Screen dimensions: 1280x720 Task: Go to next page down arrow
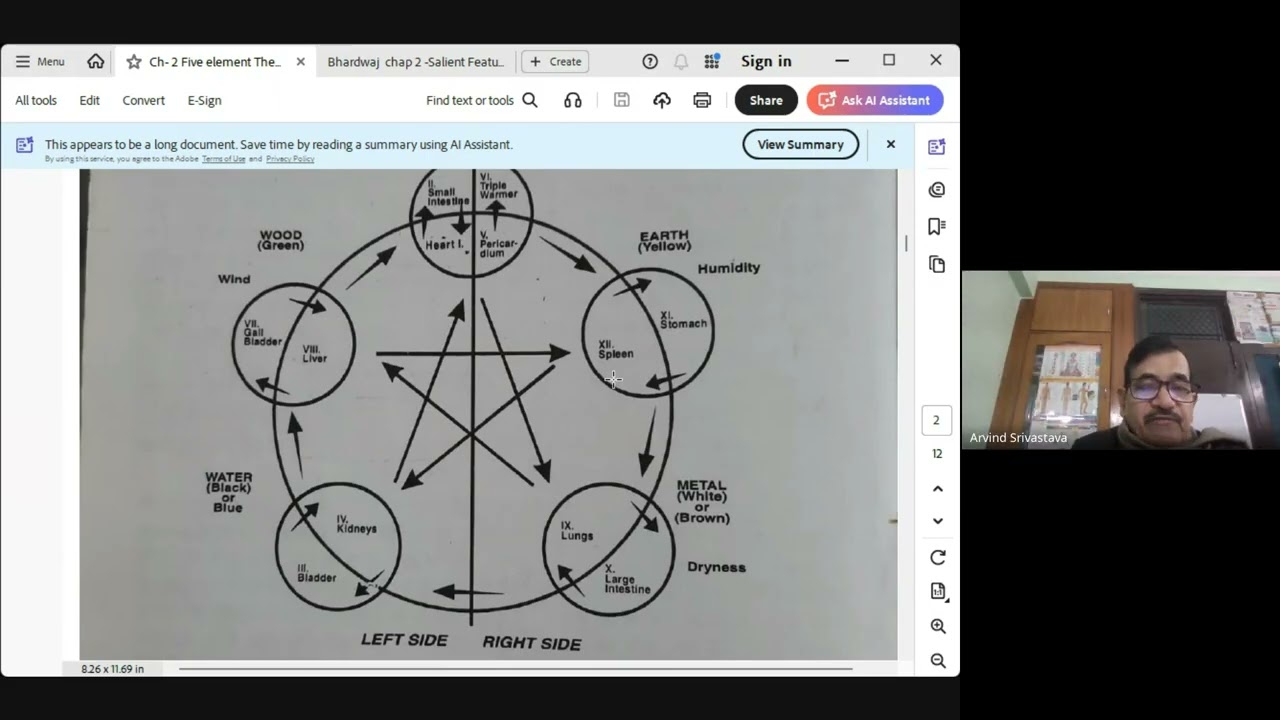pos(938,521)
